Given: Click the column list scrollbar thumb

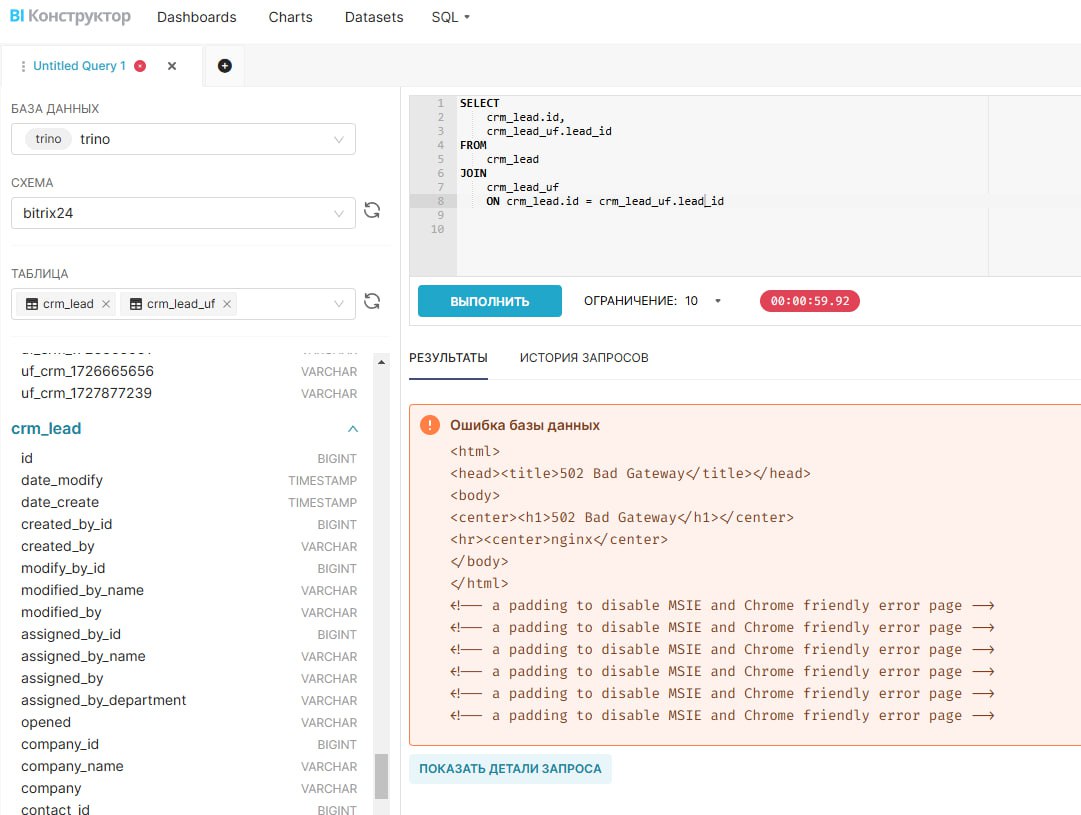Looking at the screenshot, I should (x=381, y=776).
